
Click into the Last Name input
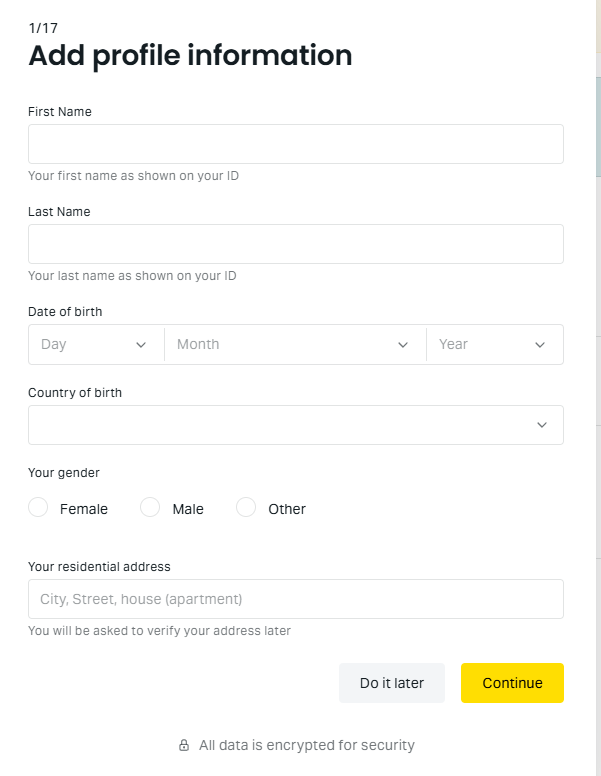[x=295, y=244]
